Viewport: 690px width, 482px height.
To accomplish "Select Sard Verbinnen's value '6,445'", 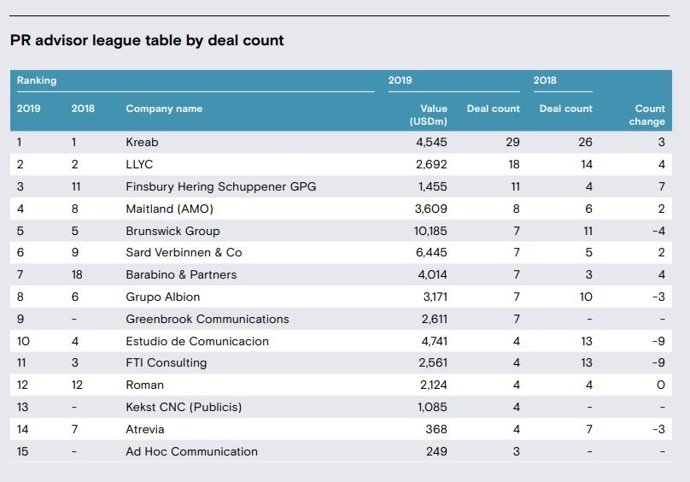I will (432, 253).
